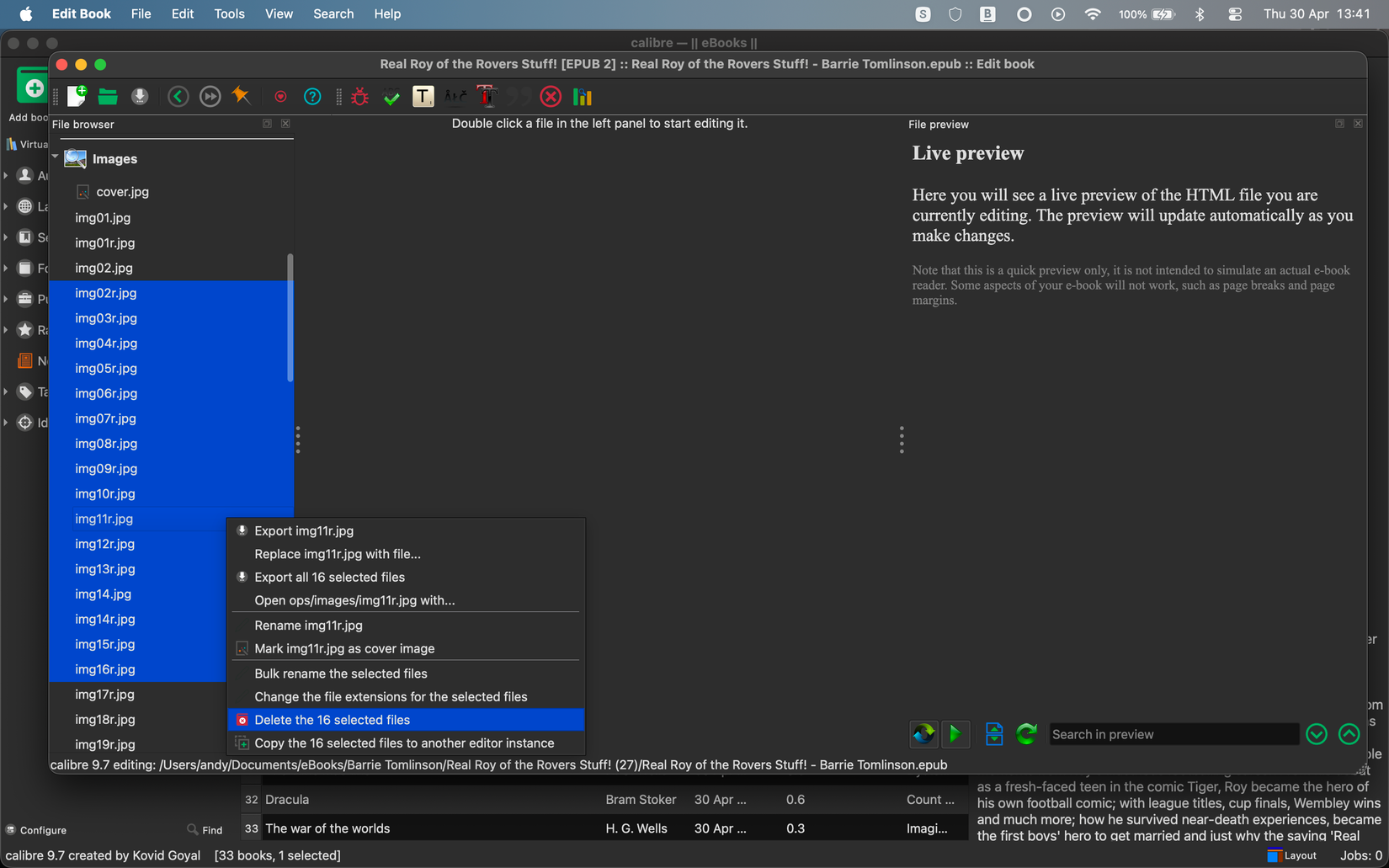Click the double-arrow forward toolbar icon
The image size is (1389, 868).
210,97
